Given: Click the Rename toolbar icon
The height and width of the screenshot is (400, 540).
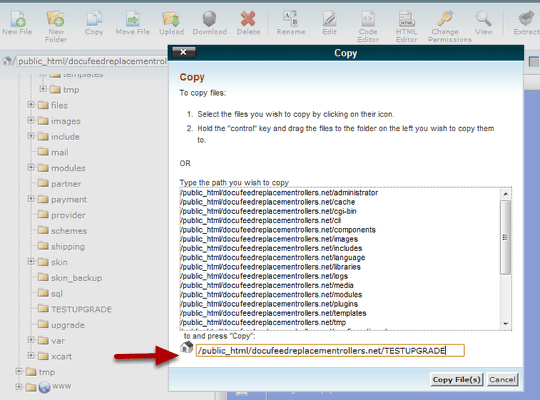Looking at the screenshot, I should click(x=291, y=19).
